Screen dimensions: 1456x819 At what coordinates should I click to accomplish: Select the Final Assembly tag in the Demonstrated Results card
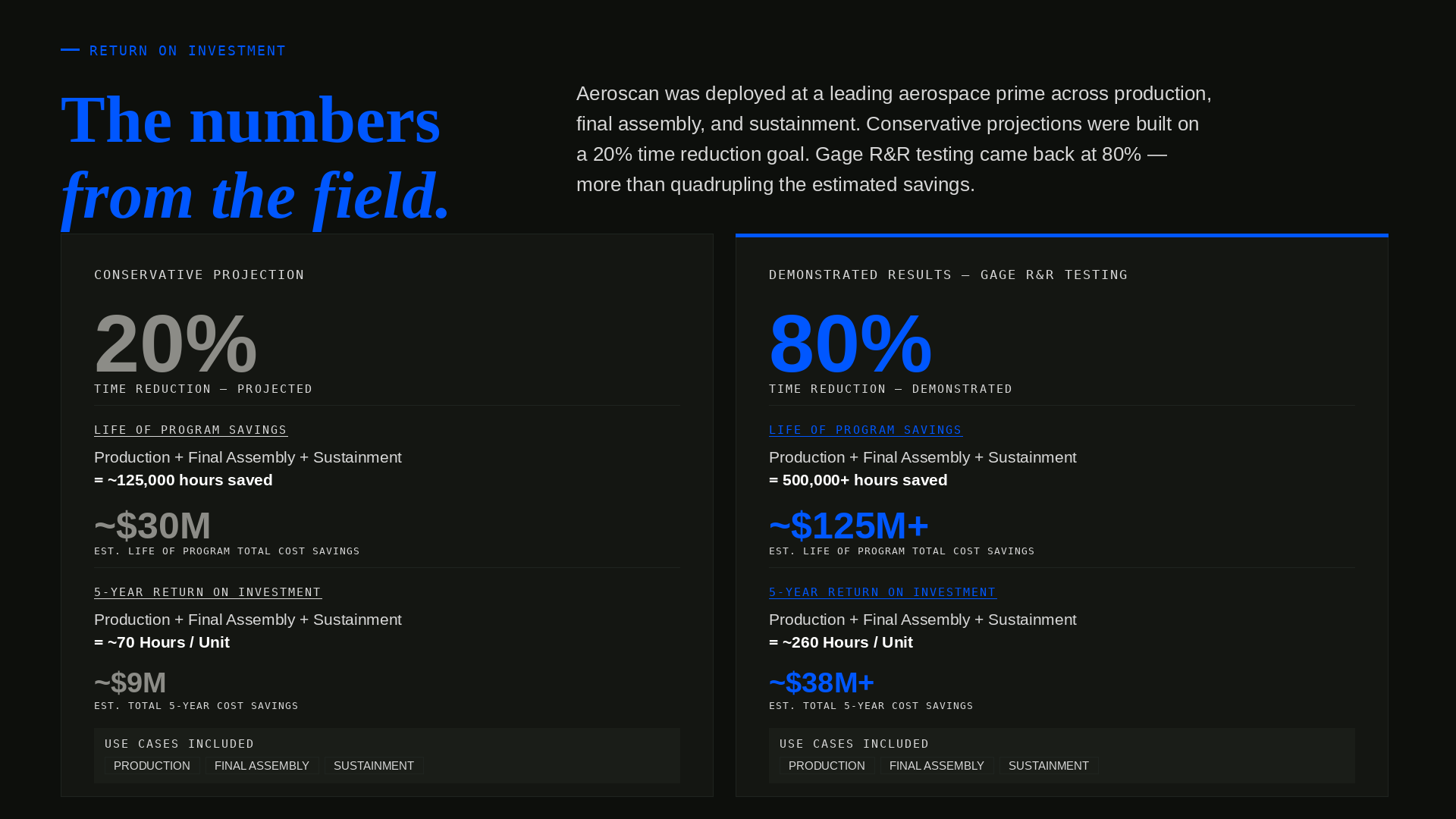[x=937, y=766]
